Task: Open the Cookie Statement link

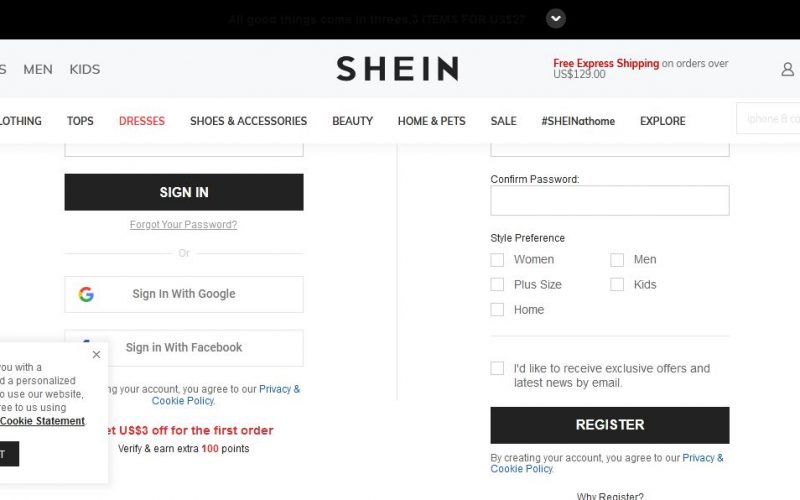Action: coord(42,421)
